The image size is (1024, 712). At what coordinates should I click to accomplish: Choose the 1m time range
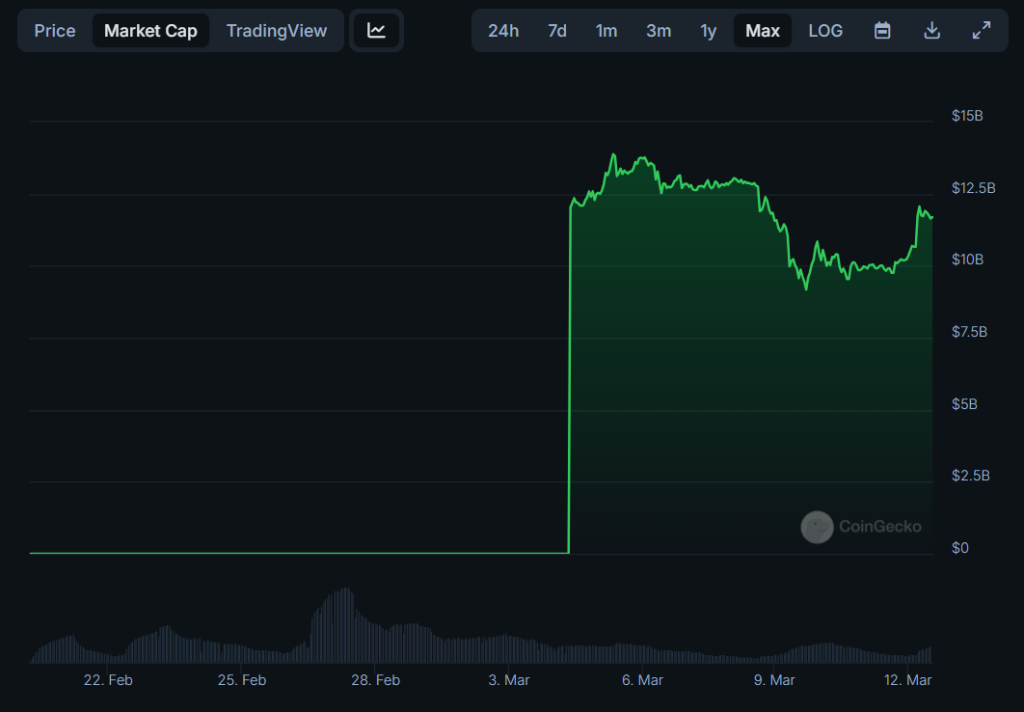coord(606,31)
